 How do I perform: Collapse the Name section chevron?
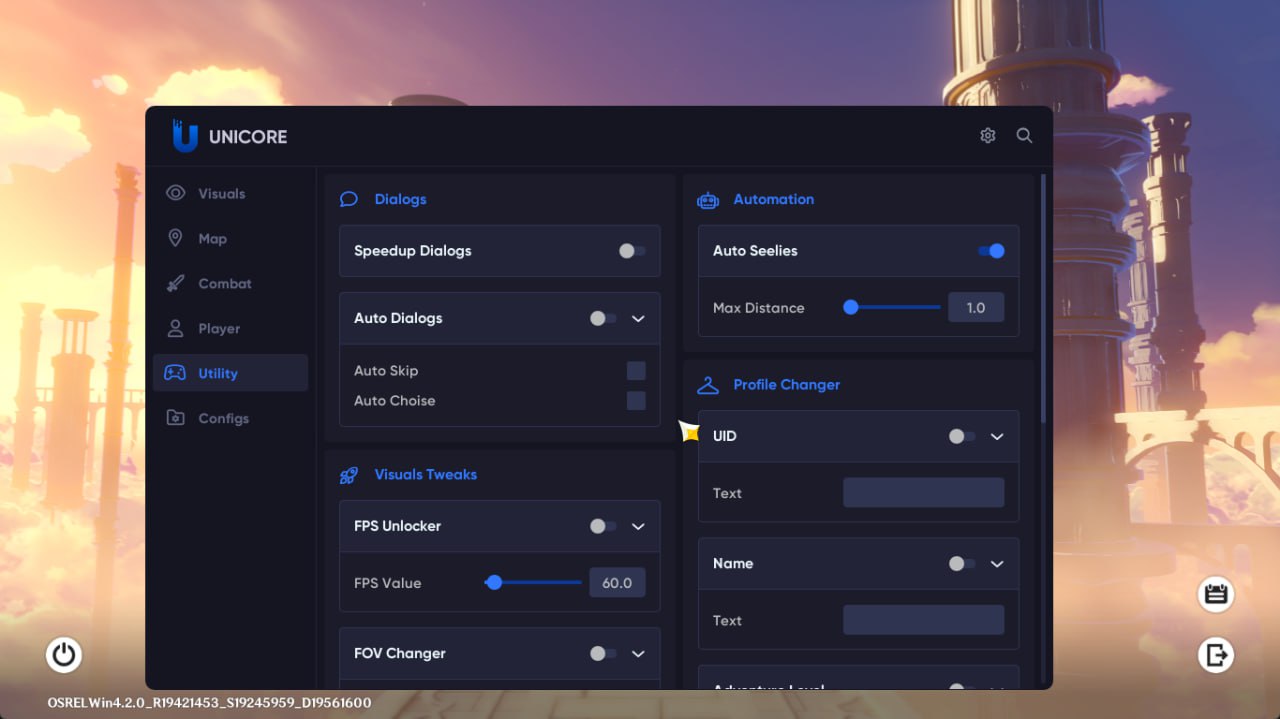click(997, 564)
